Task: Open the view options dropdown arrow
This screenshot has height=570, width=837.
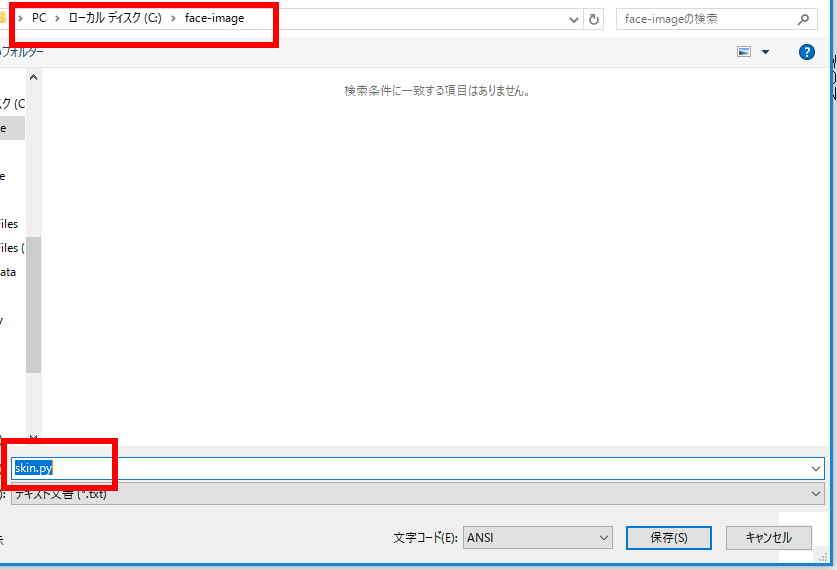Action: (765, 52)
